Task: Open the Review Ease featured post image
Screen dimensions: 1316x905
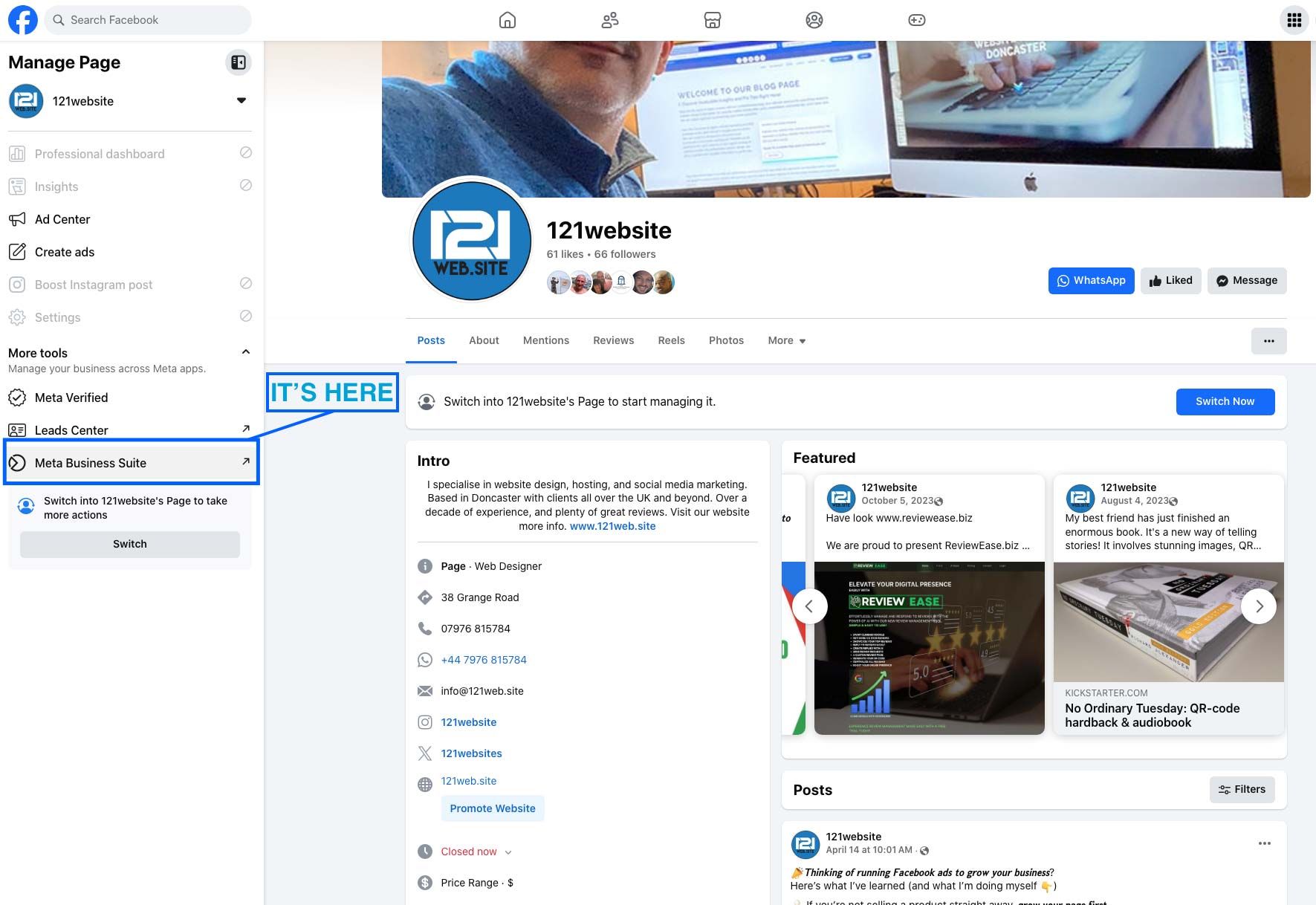Action: coord(930,649)
